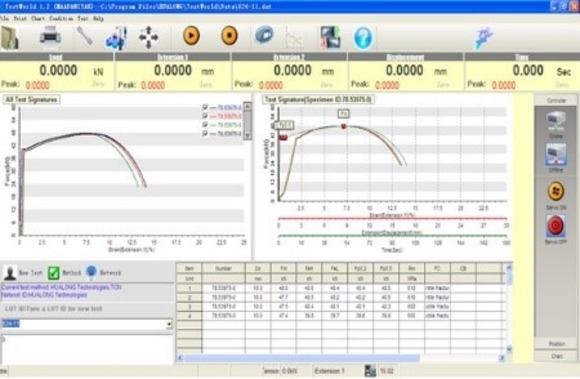Toggle third green curve legend checkbox
Screen dimensions: 580x379
coord(205,125)
